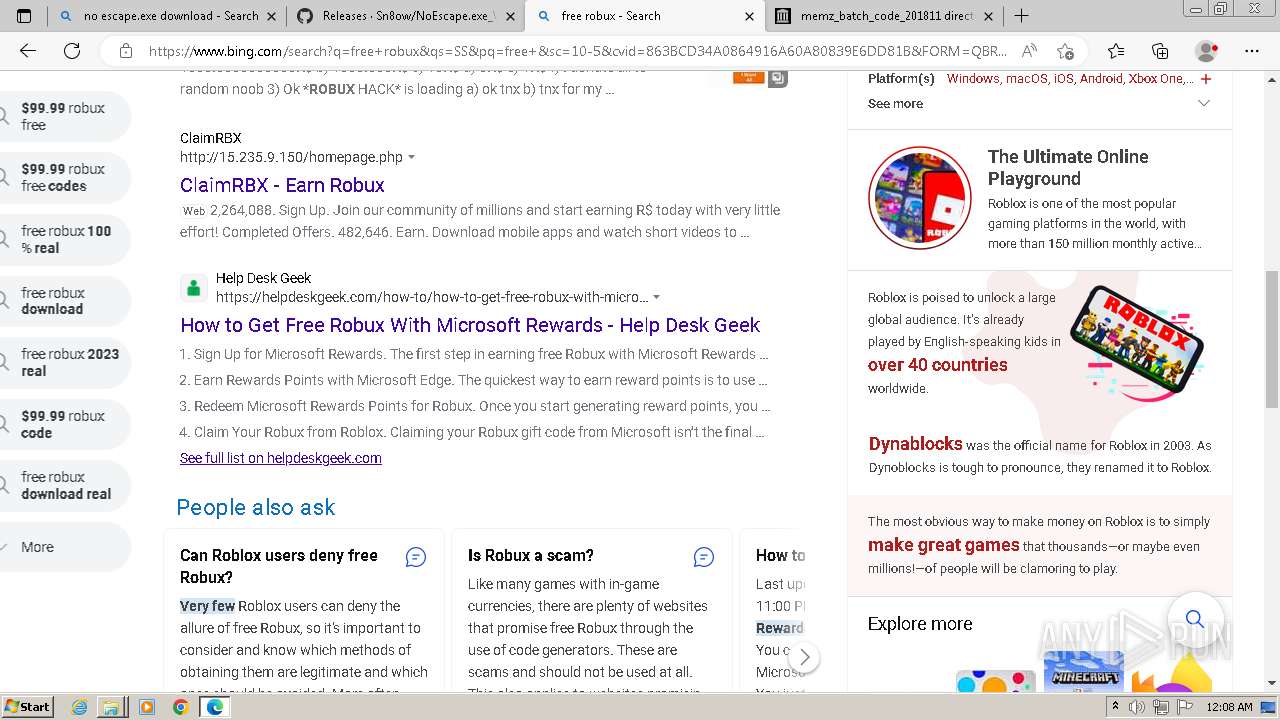Switch to no escape.exe download tab
Image resolution: width=1280 pixels, height=720 pixels.
[171, 16]
